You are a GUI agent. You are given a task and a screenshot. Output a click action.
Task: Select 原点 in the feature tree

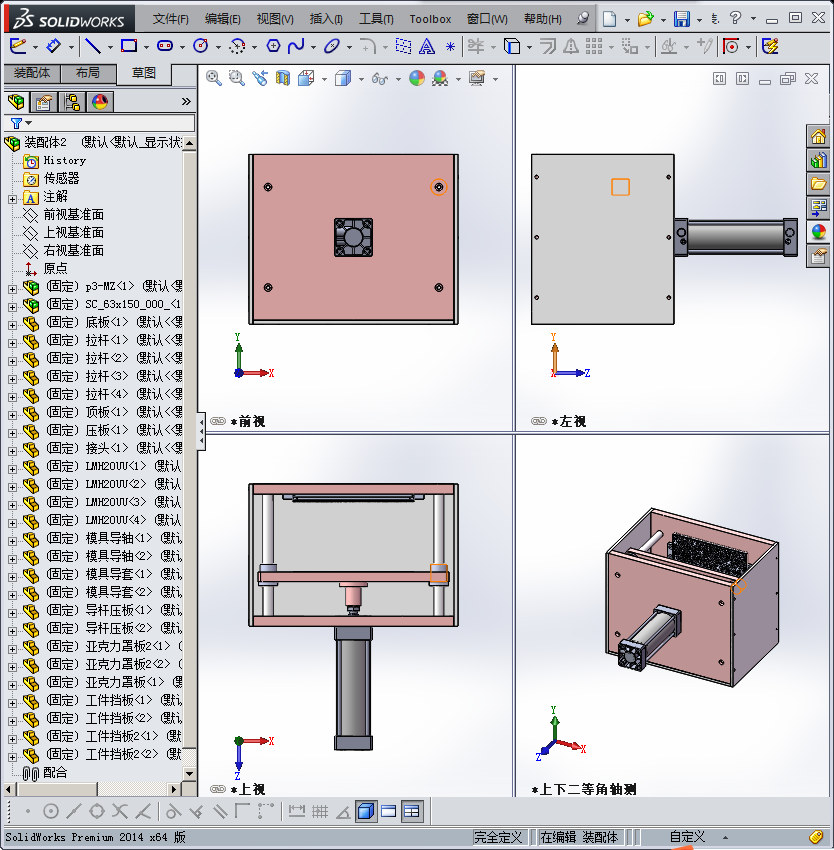(x=55, y=268)
